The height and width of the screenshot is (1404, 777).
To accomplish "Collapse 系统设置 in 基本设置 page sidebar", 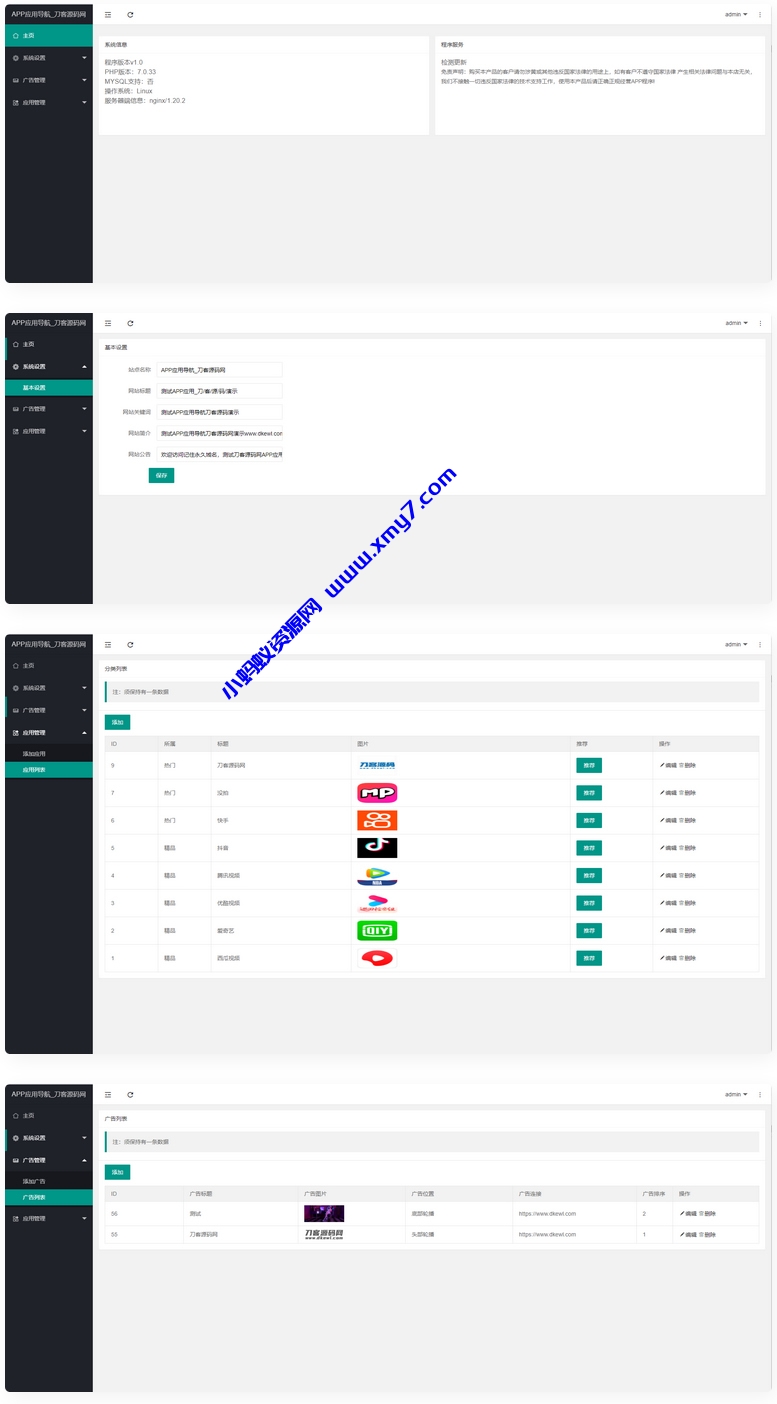I will (49, 367).
